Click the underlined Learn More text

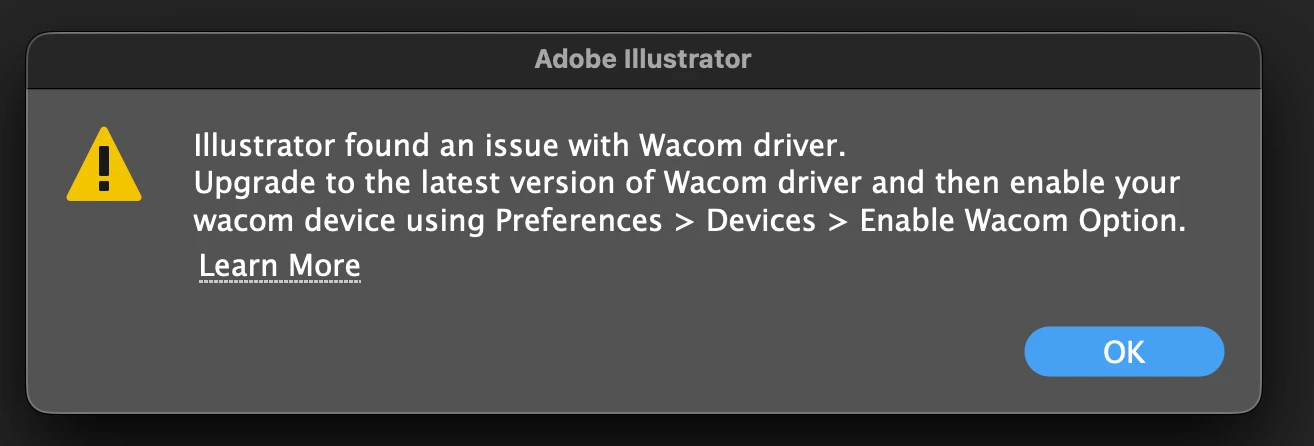click(280, 266)
